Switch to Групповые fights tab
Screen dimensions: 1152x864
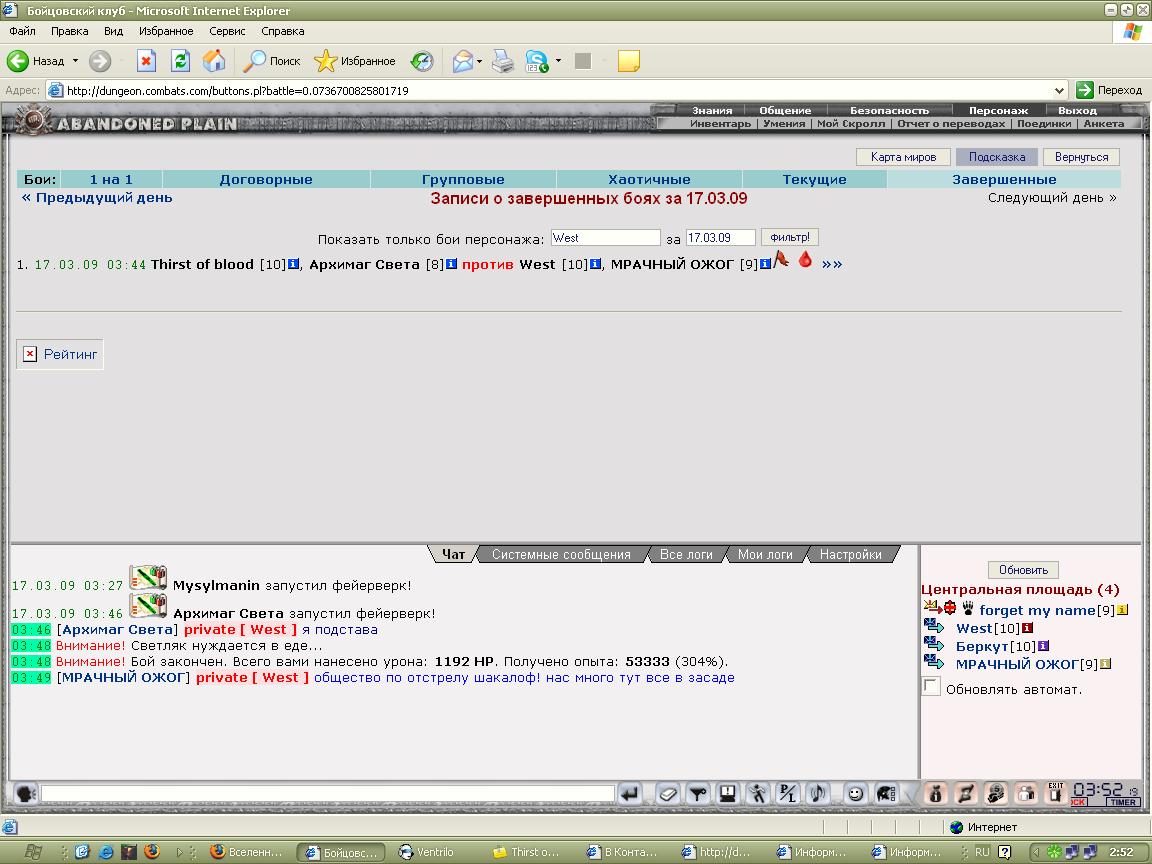point(463,179)
